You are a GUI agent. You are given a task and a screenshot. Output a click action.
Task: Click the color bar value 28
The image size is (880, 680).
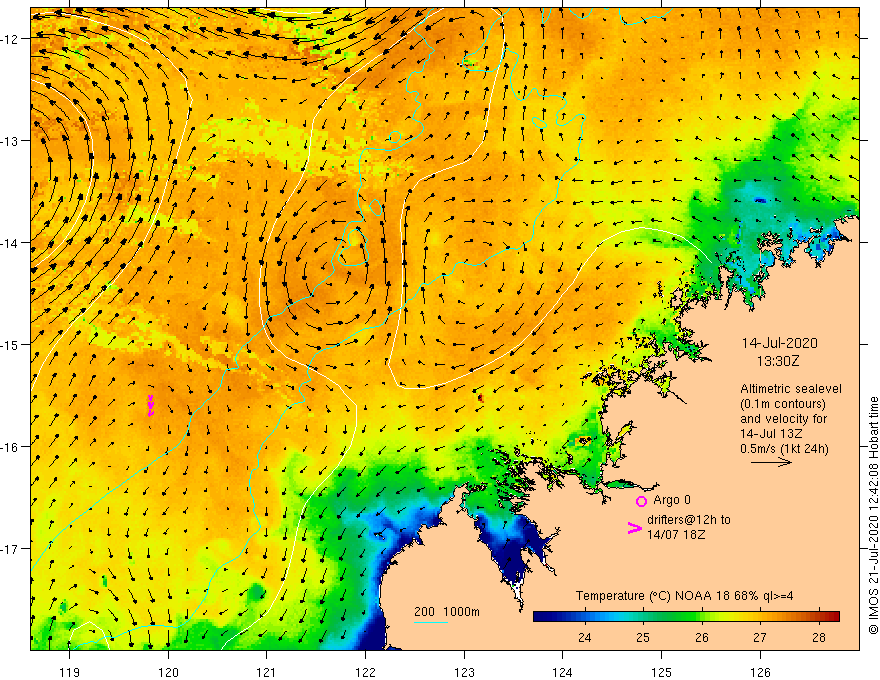[819, 638]
